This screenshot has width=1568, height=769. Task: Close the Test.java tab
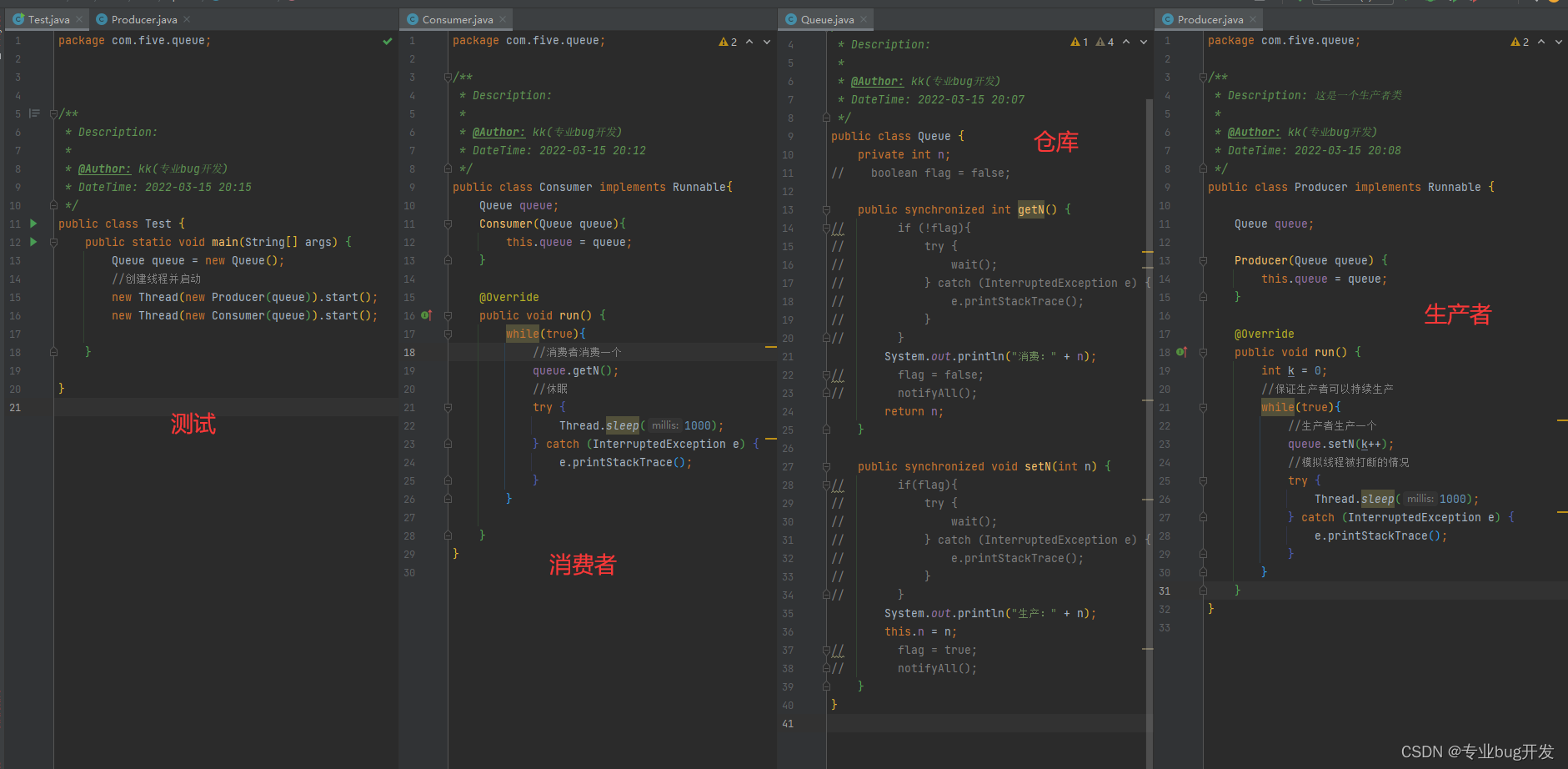79,19
